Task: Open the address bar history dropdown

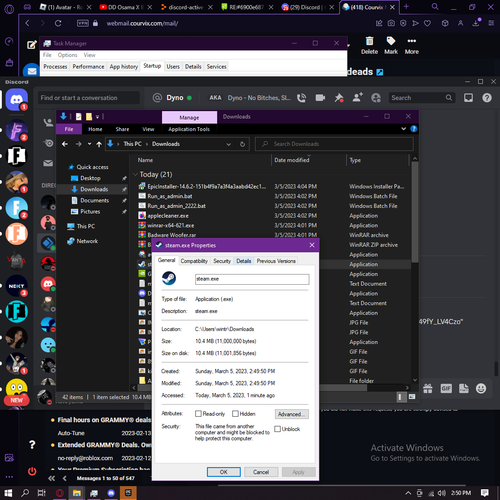Action: coord(229,144)
